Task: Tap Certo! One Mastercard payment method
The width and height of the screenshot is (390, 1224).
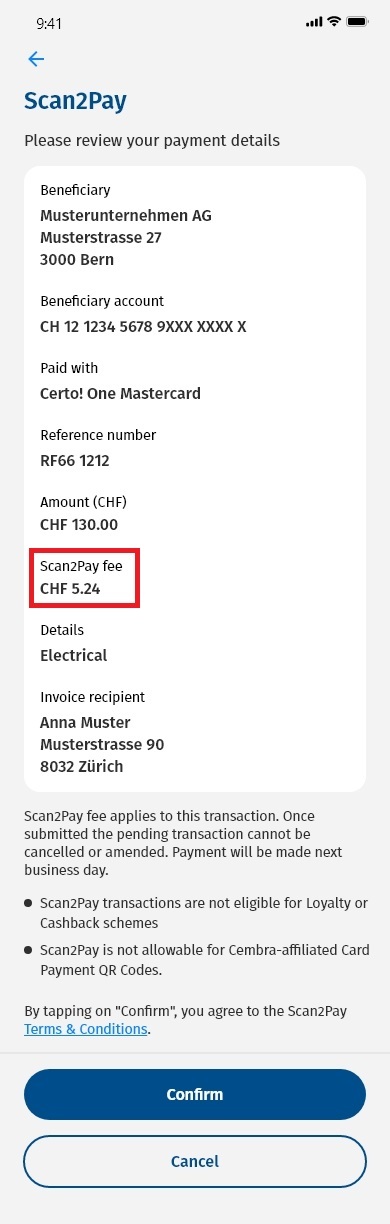Action: click(120, 394)
